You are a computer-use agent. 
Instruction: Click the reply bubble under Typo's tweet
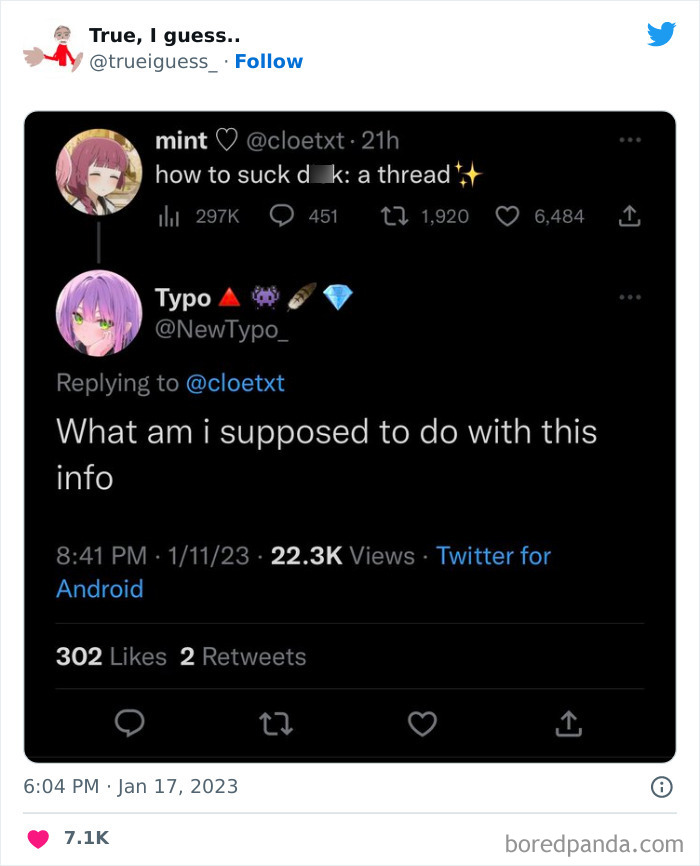pyautogui.click(x=131, y=723)
